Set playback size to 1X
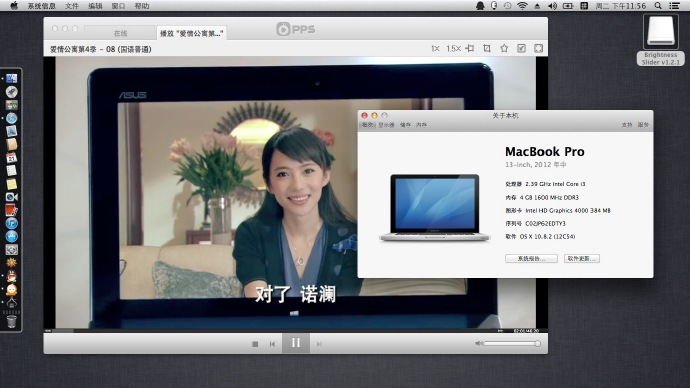The width and height of the screenshot is (690, 388). [x=435, y=49]
